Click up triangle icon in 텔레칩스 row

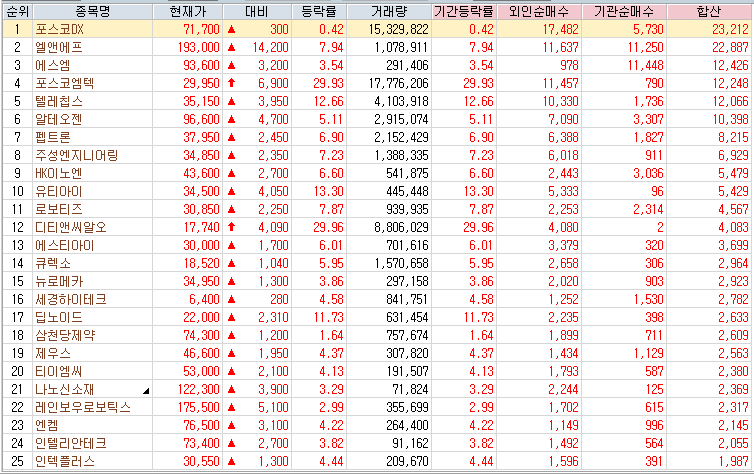point(231,101)
